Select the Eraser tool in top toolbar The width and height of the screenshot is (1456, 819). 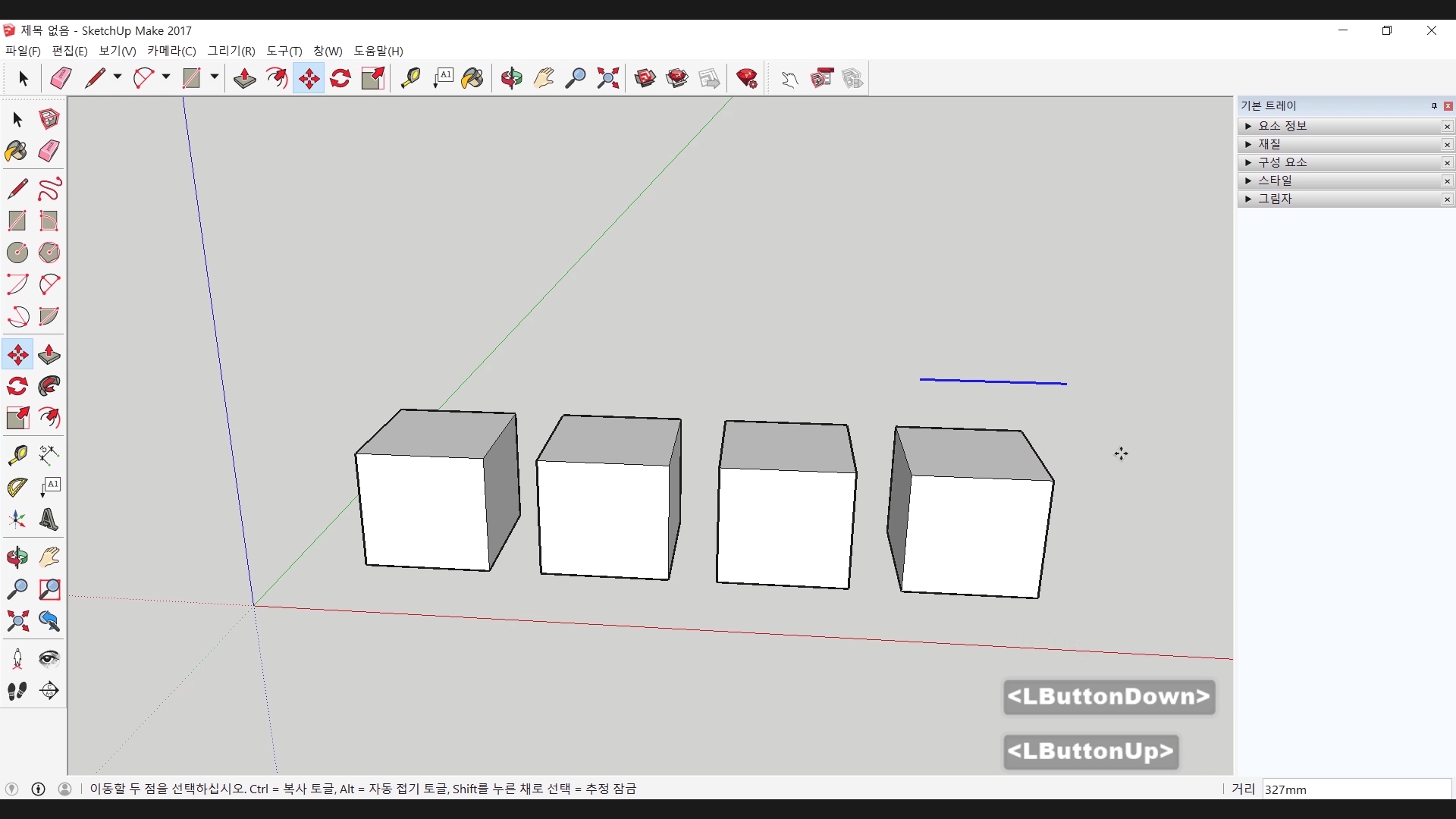[x=61, y=78]
